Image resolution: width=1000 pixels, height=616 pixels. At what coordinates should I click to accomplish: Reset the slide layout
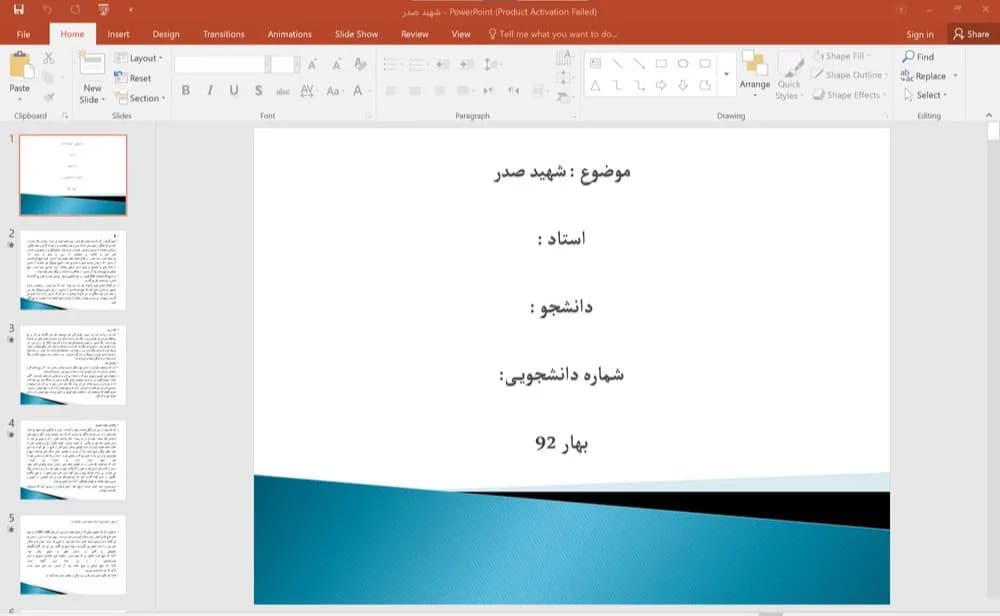[133, 78]
